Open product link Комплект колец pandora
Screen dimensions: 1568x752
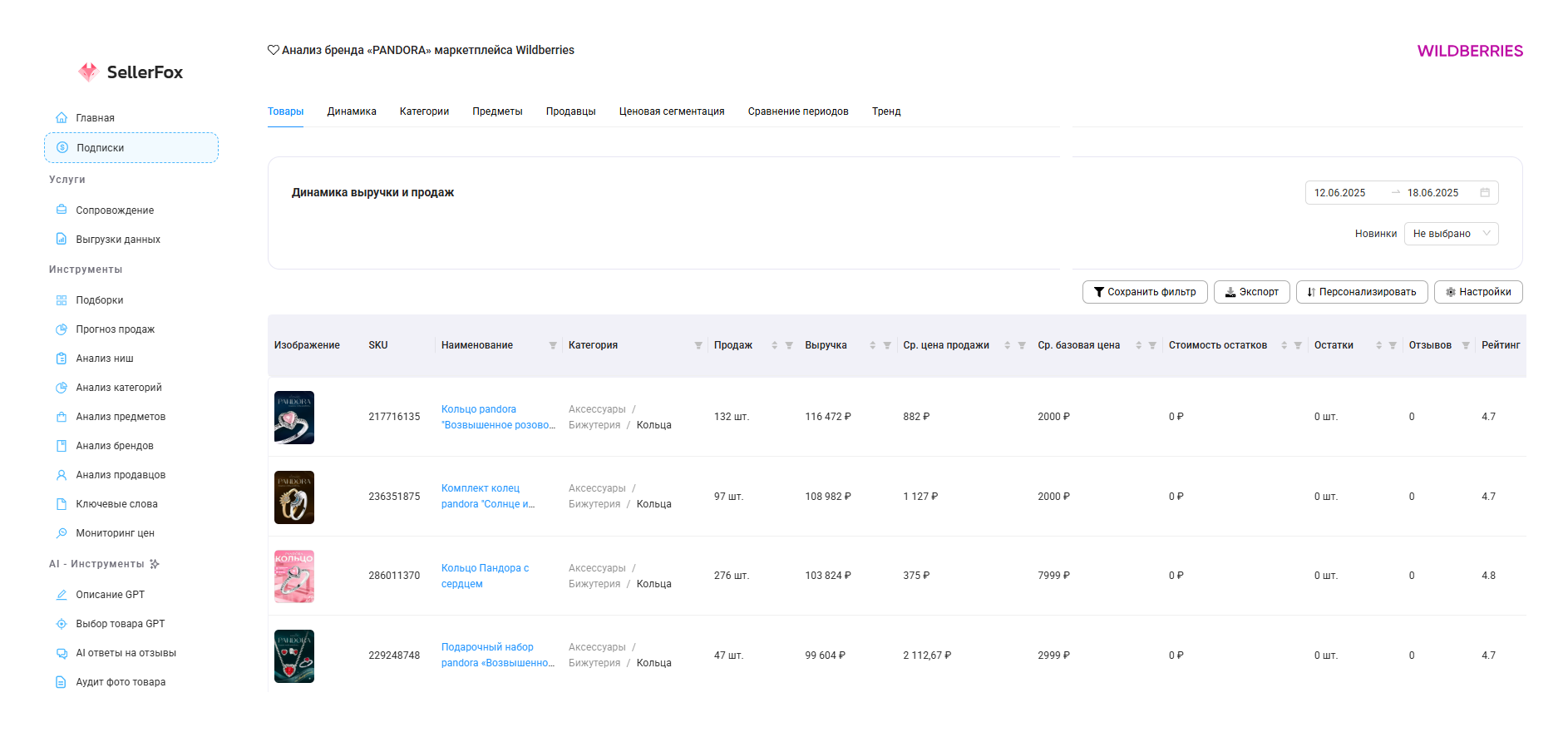pyautogui.click(x=488, y=496)
